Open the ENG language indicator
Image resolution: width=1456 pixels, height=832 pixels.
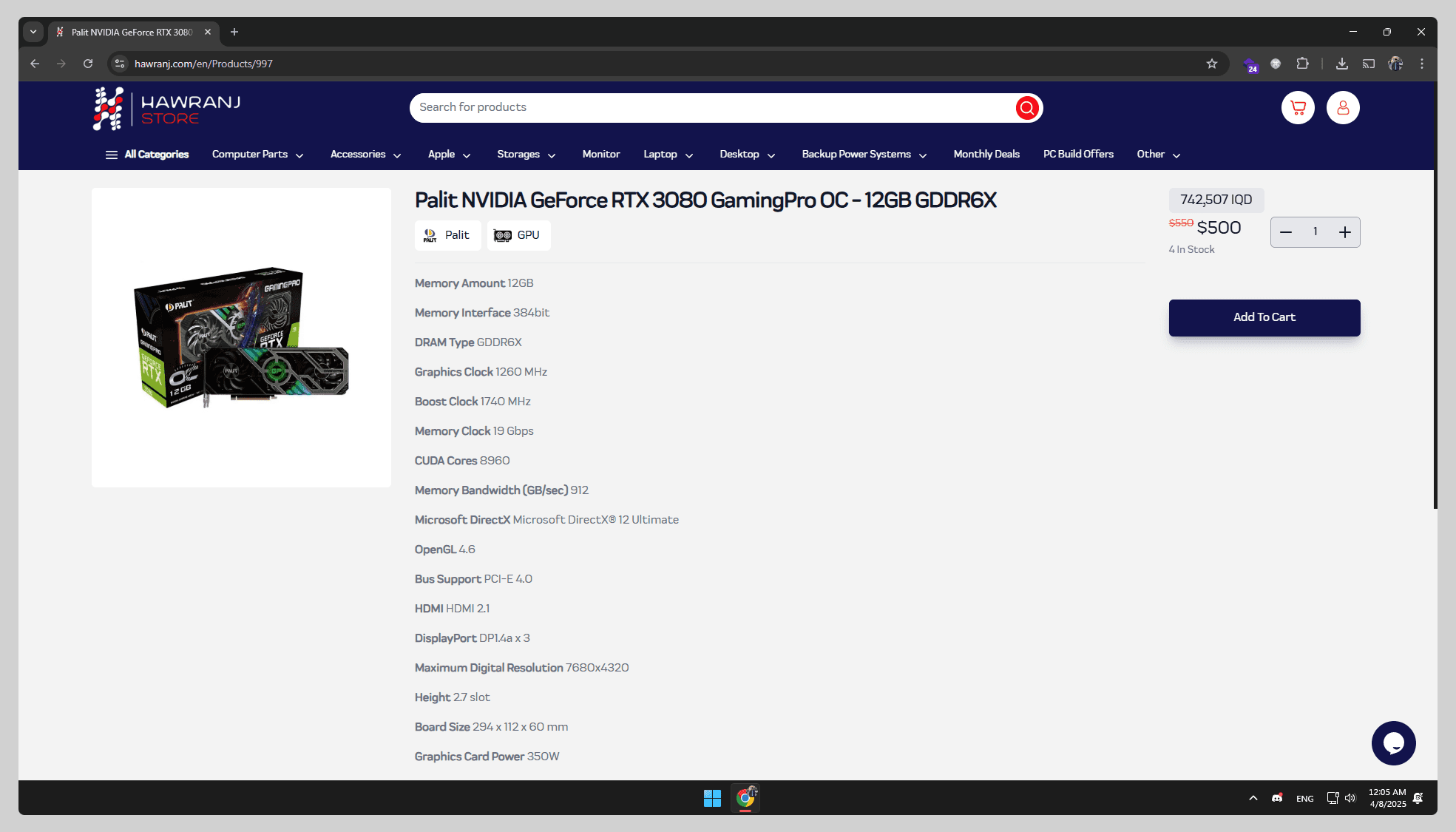point(1305,799)
